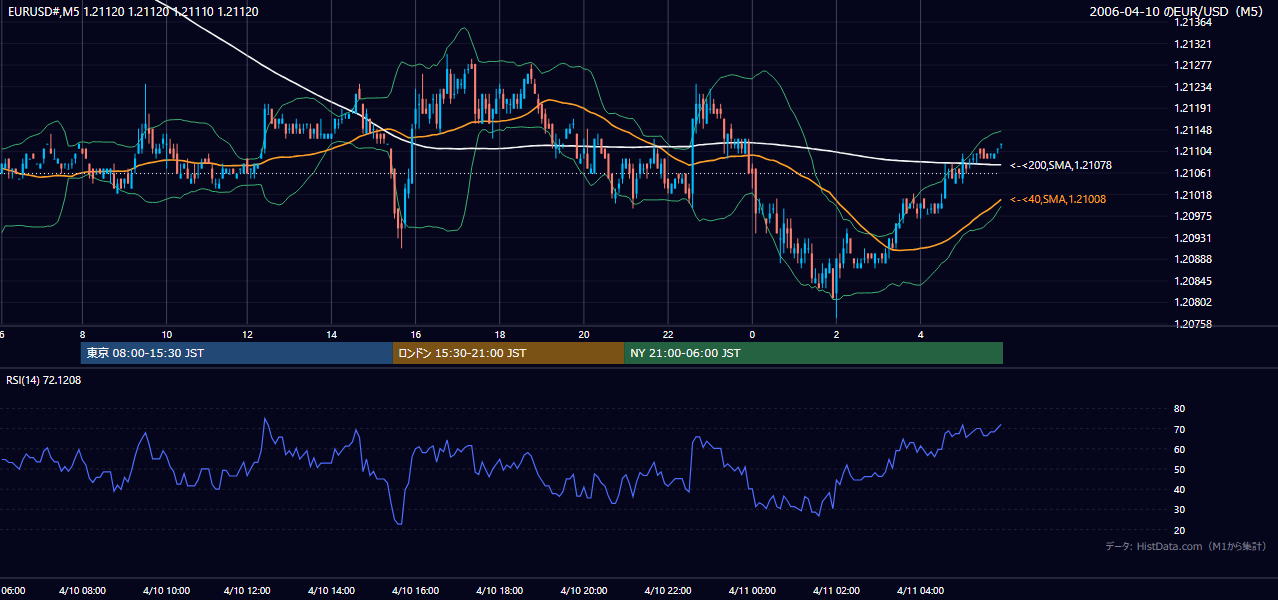
Task: Click the 4/10 10:00 time label
Action: click(167, 591)
